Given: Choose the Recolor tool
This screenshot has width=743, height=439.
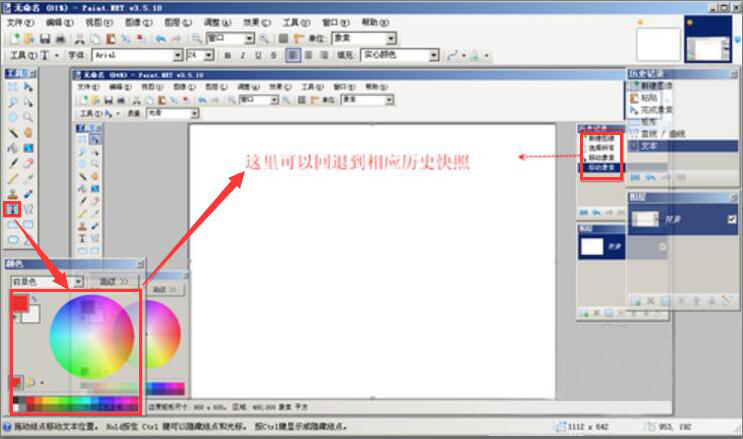Looking at the screenshot, I should coord(28,194).
